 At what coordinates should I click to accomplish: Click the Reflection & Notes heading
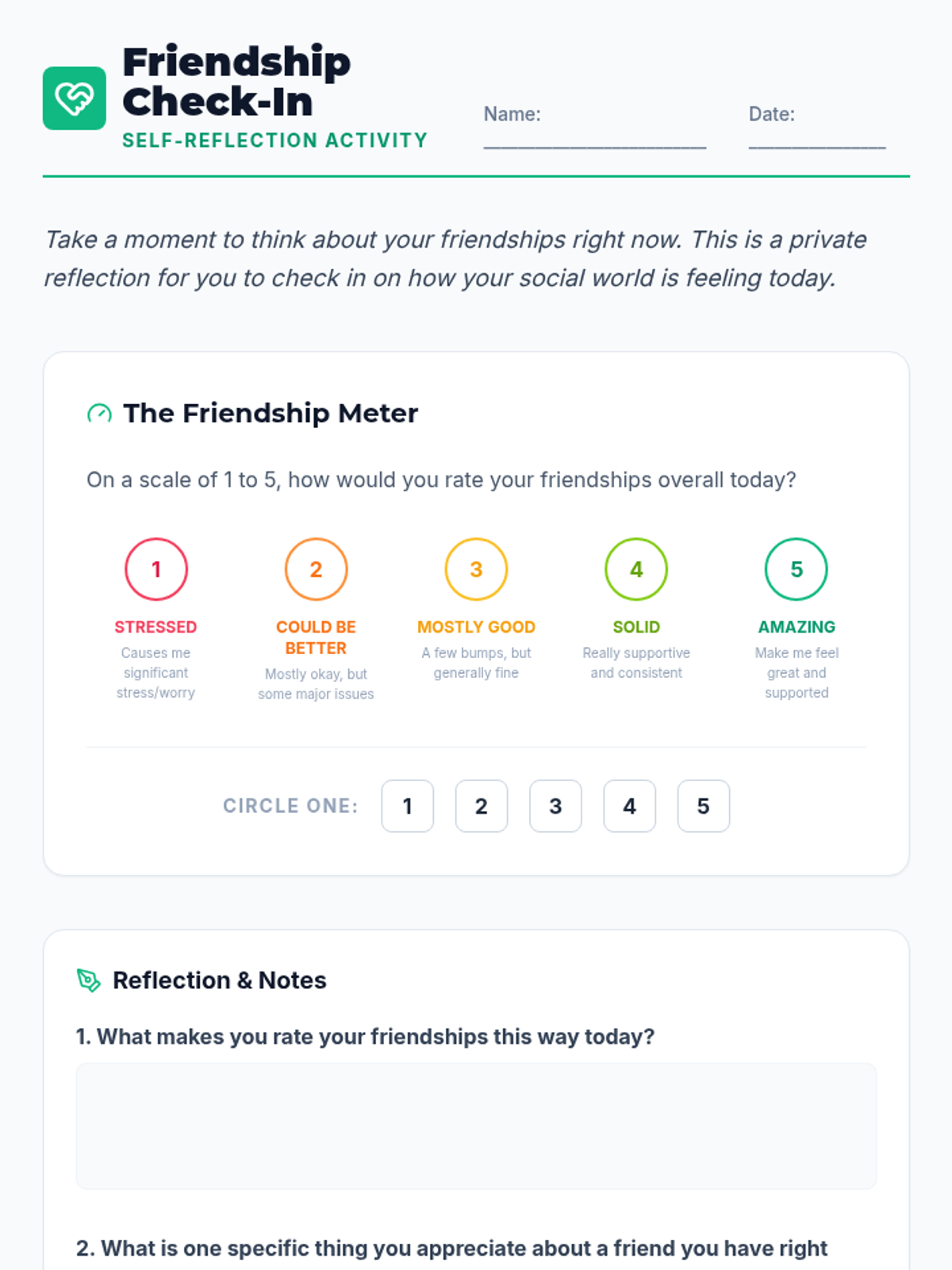(219, 980)
